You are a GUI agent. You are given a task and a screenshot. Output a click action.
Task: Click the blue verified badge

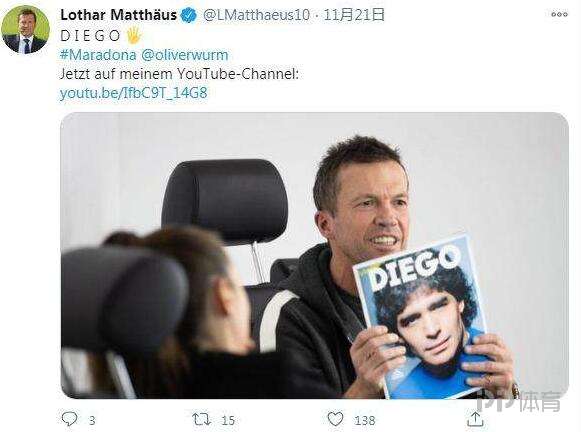[189, 15]
